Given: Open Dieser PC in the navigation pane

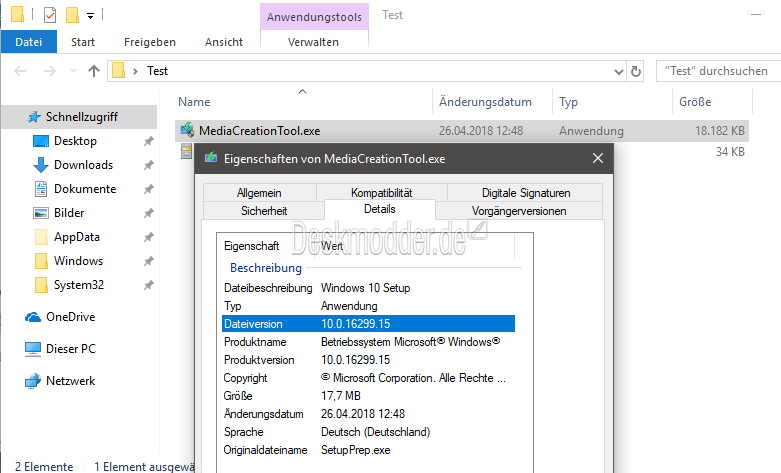Looking at the screenshot, I should click(71, 349).
